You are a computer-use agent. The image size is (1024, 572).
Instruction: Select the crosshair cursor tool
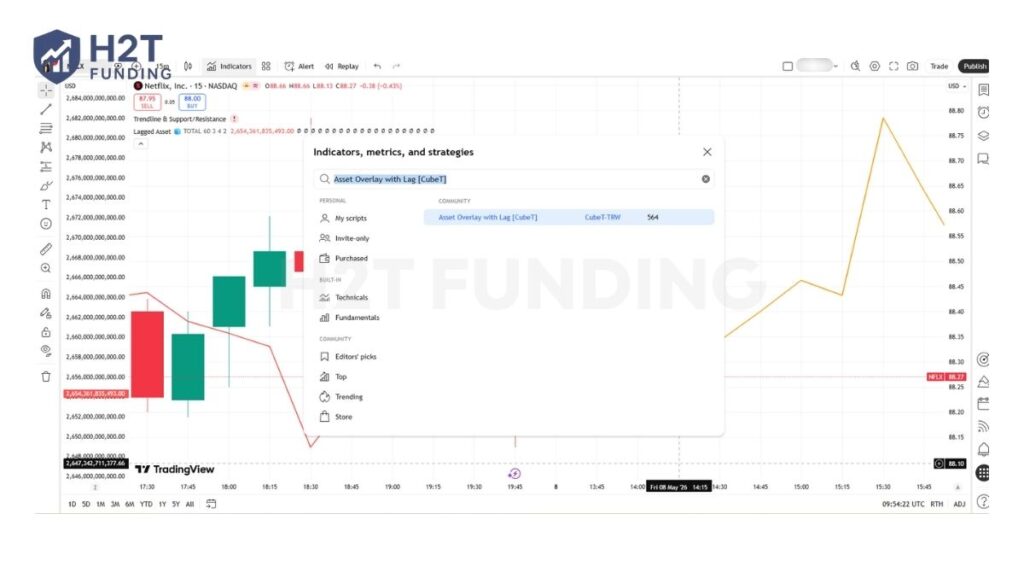click(46, 91)
